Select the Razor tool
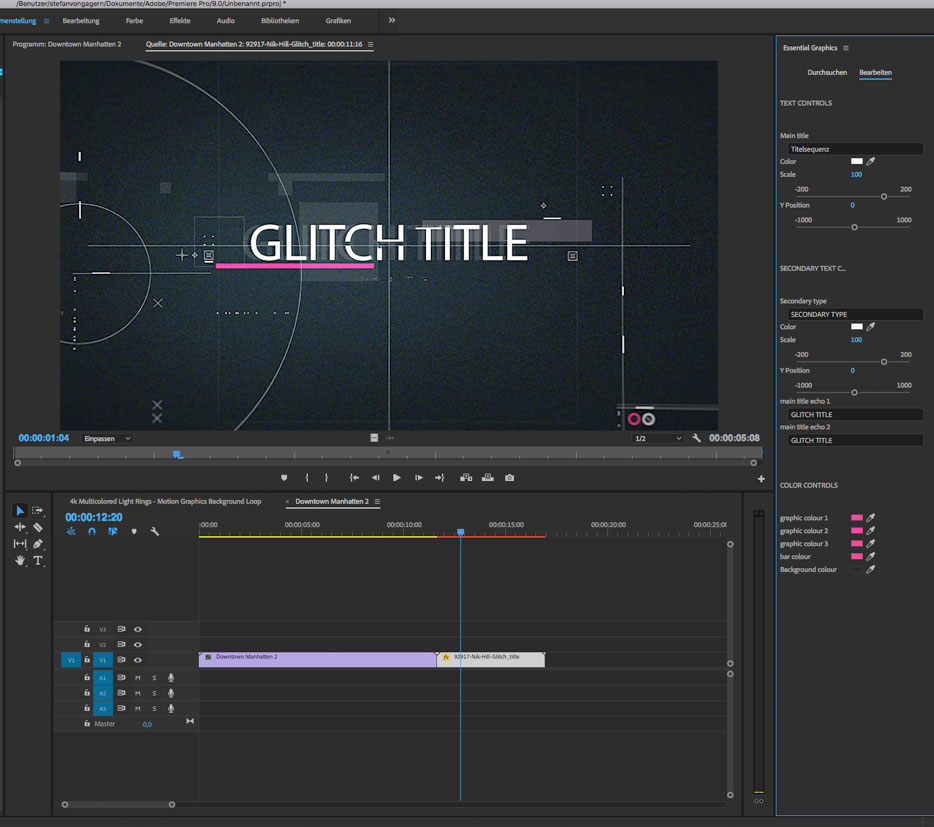Image resolution: width=934 pixels, height=827 pixels. point(38,527)
